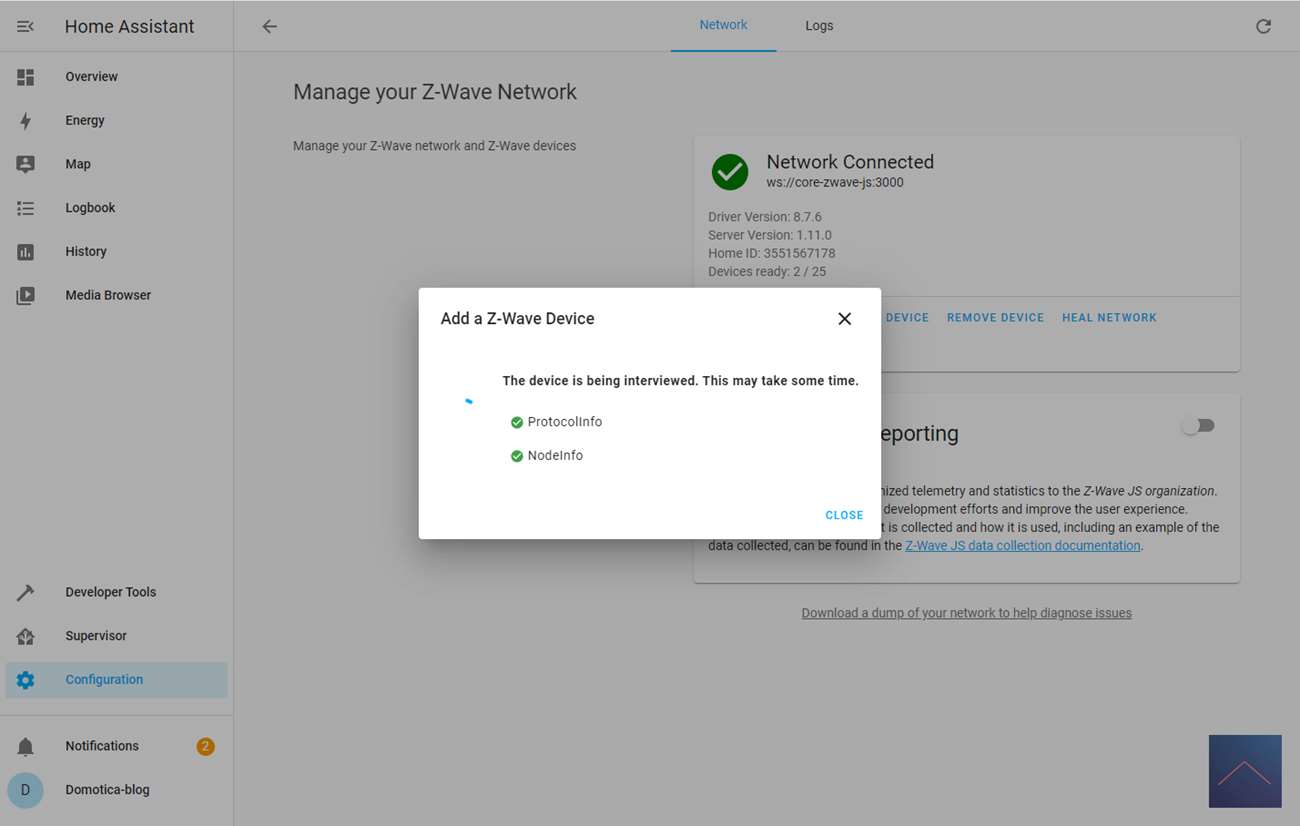Viewport: 1300px width, 826px height.
Task: Go back using the arrow icon
Action: coord(269,27)
